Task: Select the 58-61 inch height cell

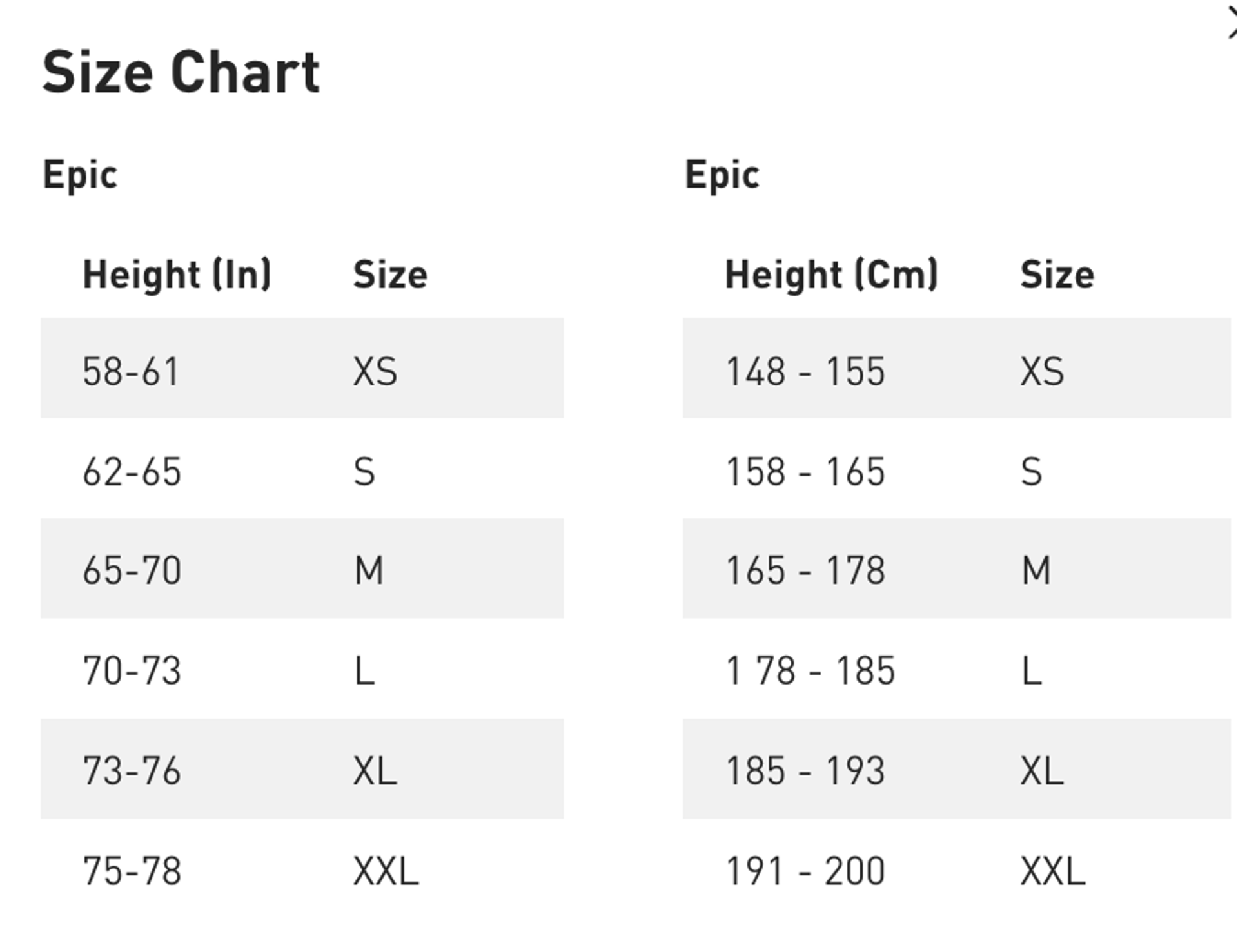Action: click(131, 371)
